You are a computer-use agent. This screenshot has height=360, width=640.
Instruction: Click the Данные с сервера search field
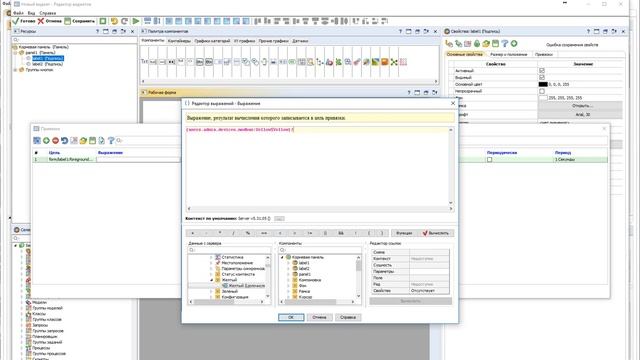[x=229, y=250]
